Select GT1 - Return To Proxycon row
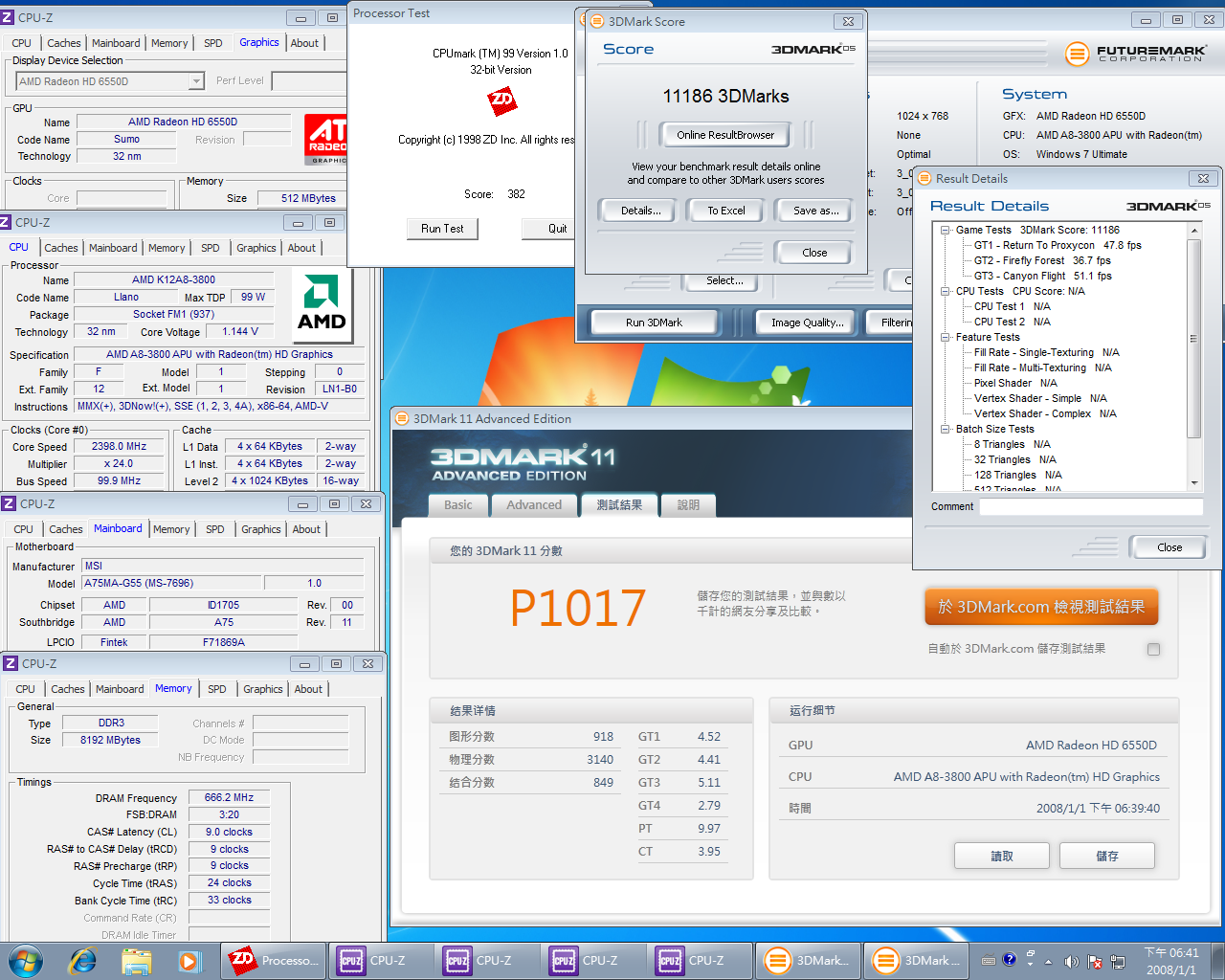The height and width of the screenshot is (980, 1225). point(1058,245)
